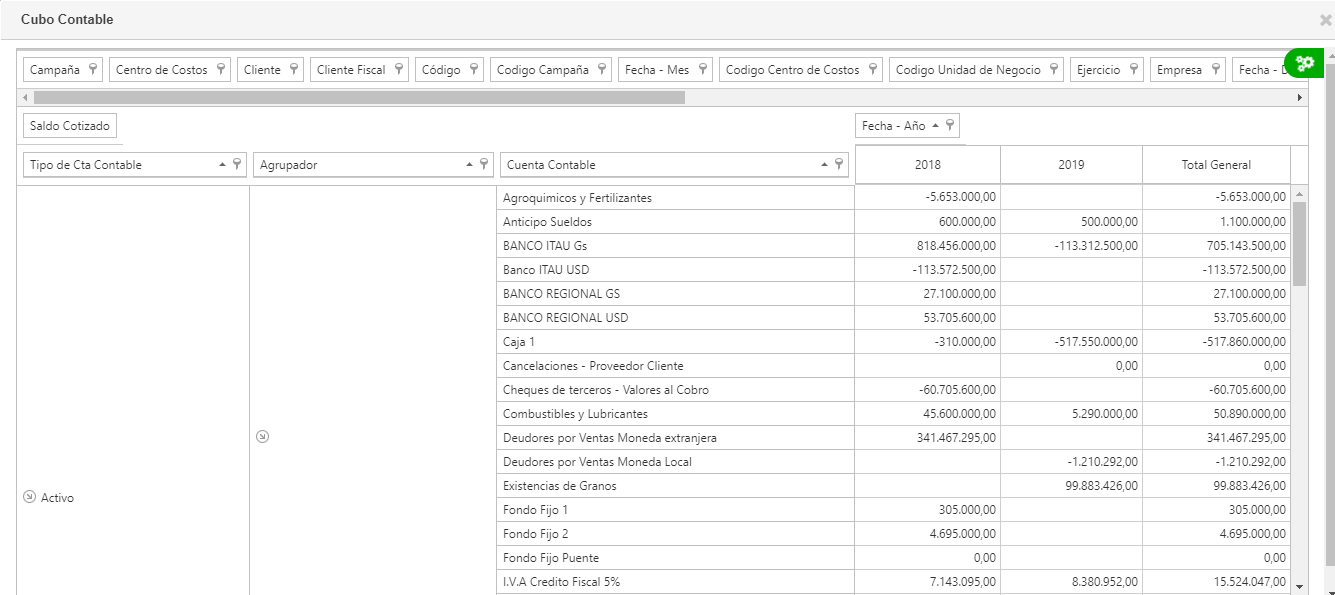Click the Saldo Cotizado data field
The height and width of the screenshot is (595, 1335).
(70, 126)
